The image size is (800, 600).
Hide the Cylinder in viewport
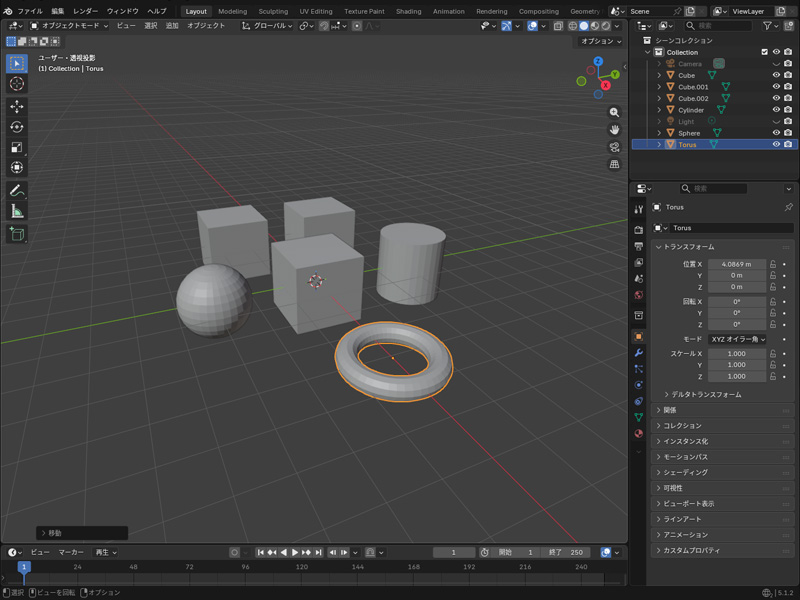click(x=776, y=110)
